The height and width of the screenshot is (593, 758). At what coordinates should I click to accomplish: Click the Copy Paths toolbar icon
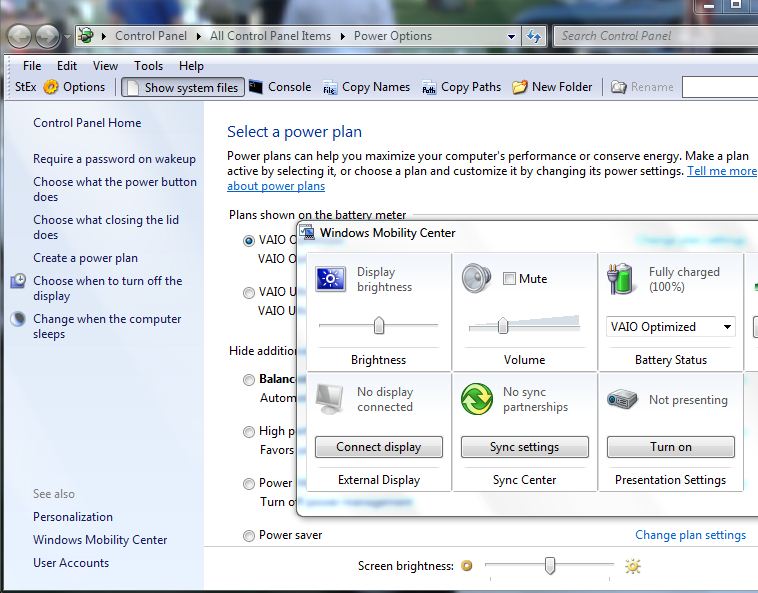(x=429, y=87)
